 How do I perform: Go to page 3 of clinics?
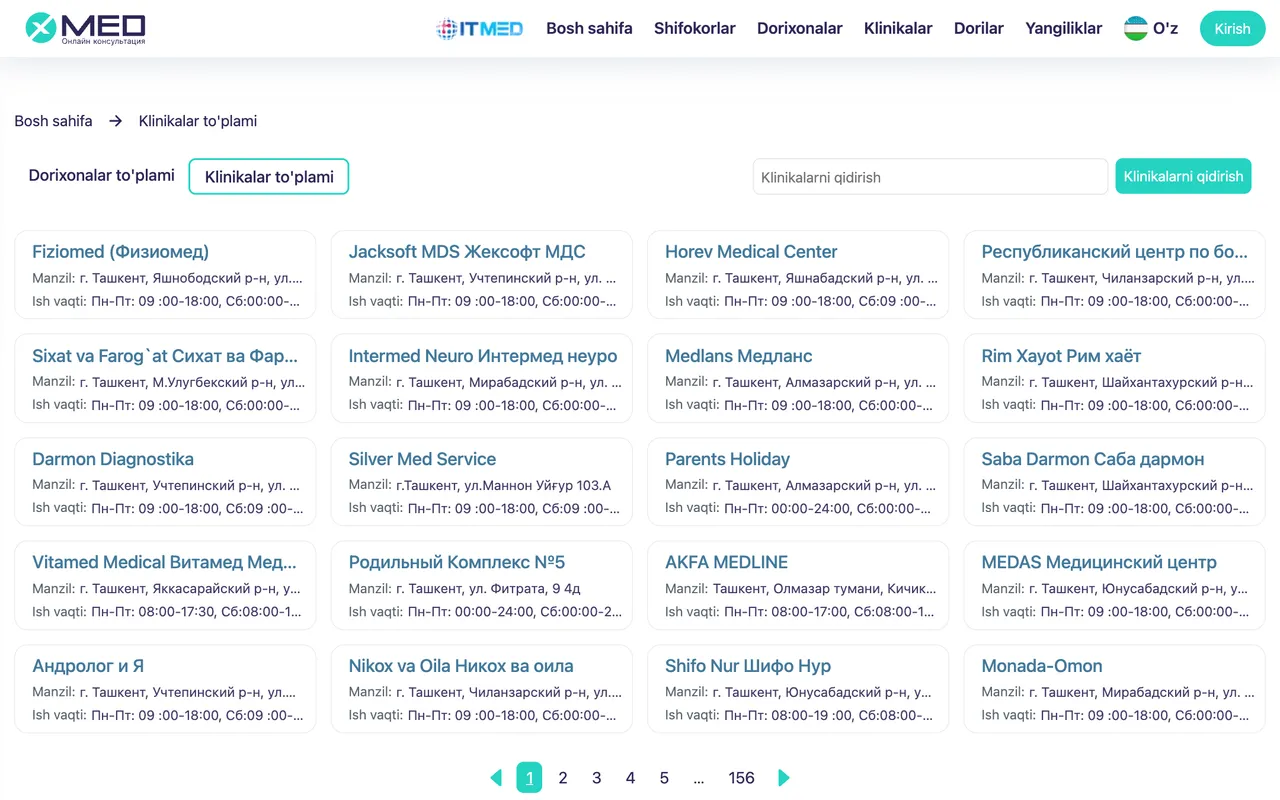tap(597, 778)
